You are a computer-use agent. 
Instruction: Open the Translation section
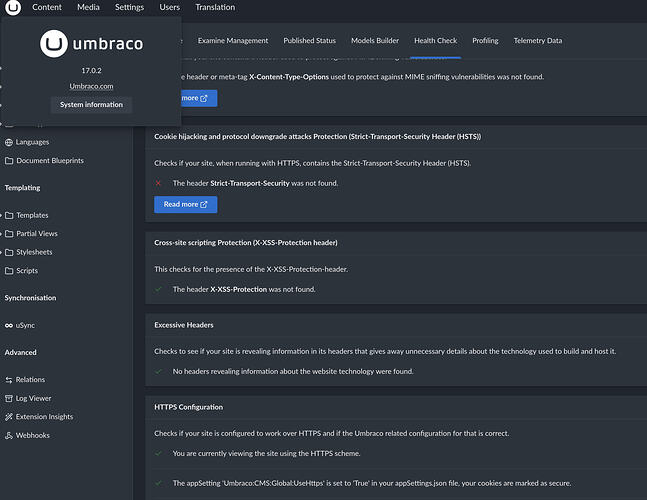coord(215,7)
